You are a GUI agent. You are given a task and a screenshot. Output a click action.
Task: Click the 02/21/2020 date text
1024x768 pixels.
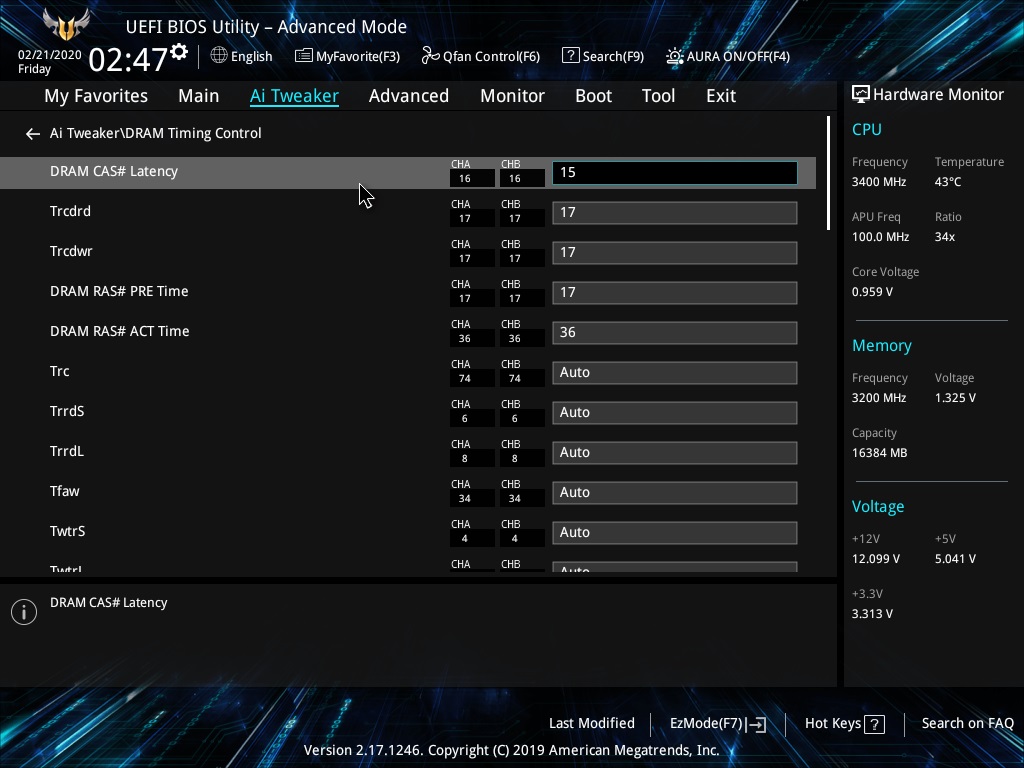pyautogui.click(x=50, y=55)
